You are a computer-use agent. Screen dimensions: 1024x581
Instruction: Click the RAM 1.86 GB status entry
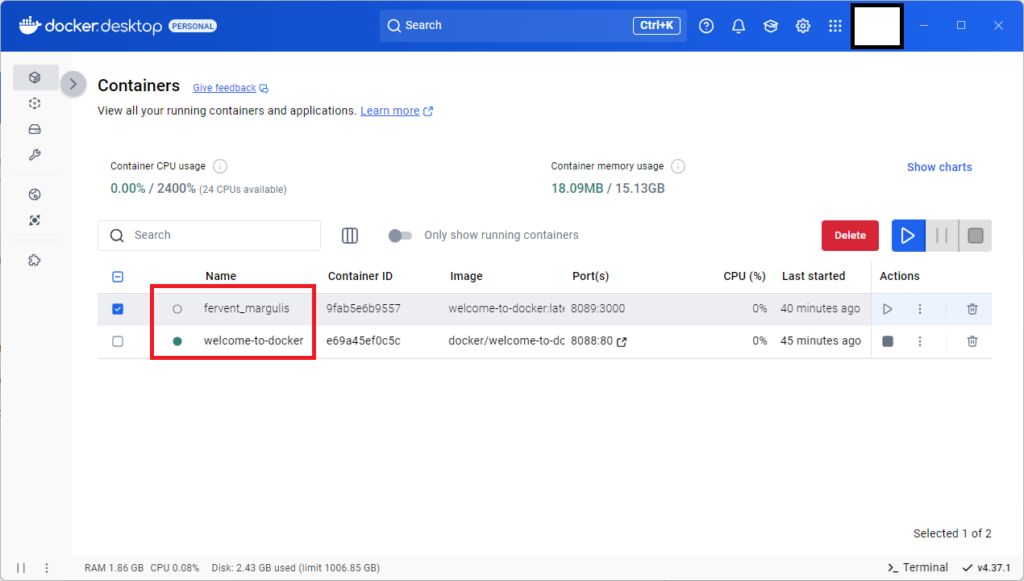pyautogui.click(x=114, y=568)
